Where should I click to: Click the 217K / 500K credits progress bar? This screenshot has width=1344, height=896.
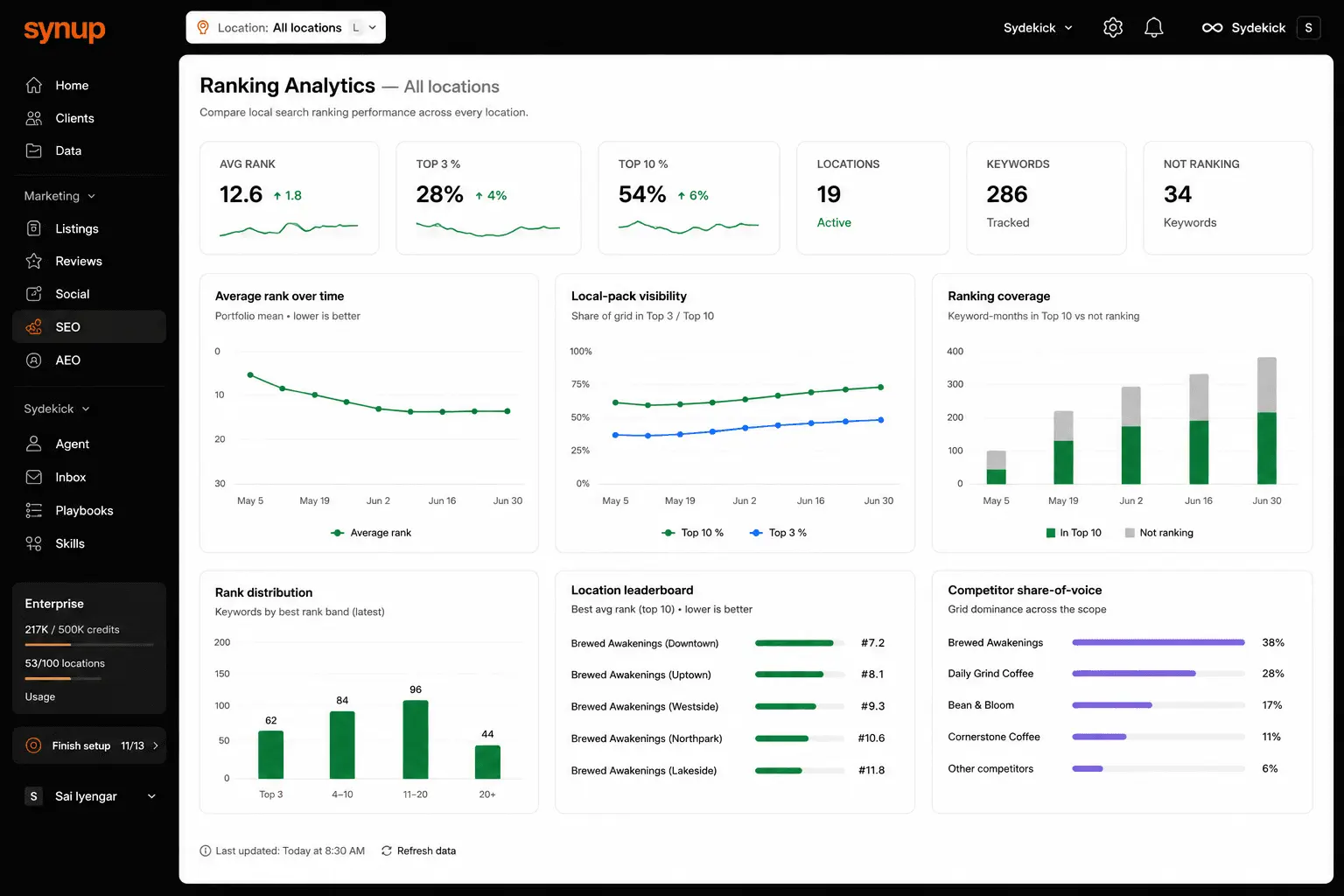(89, 645)
